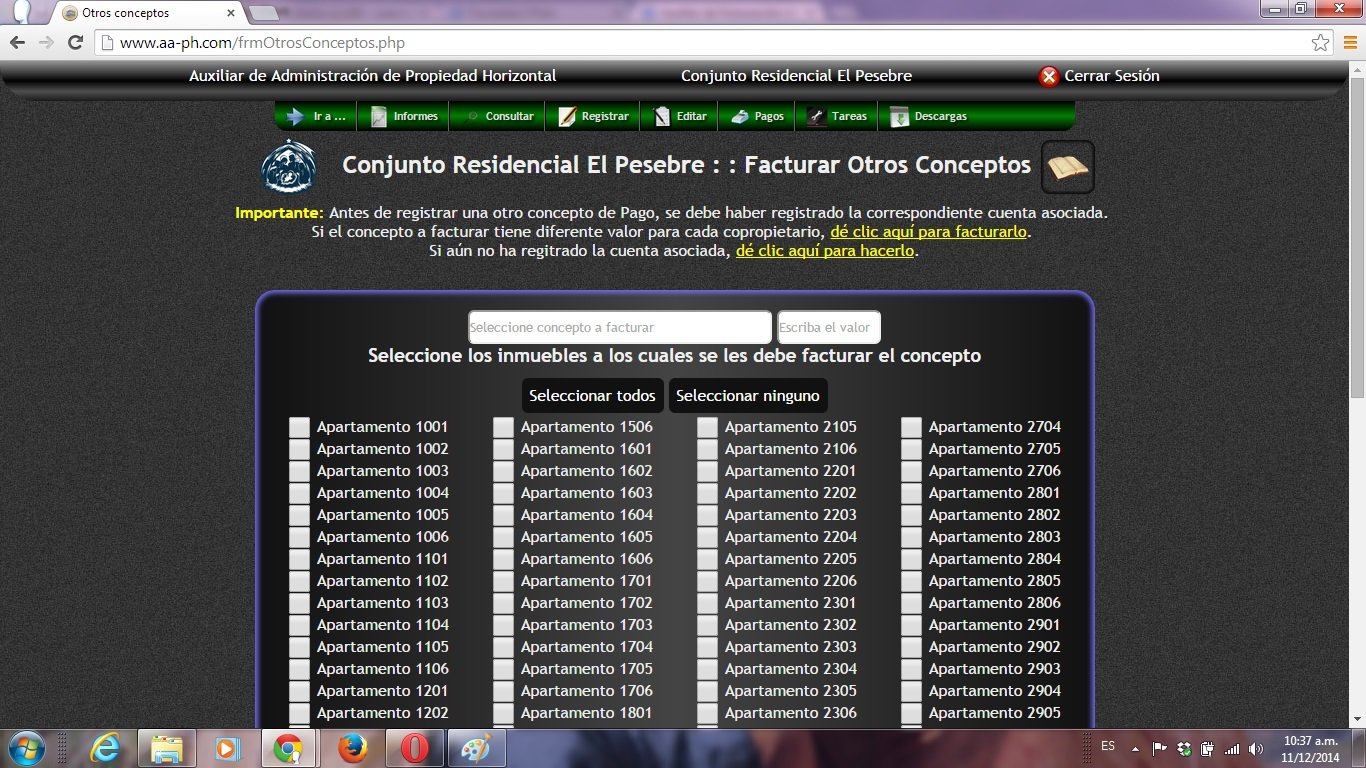
Task: Click the open book help icon
Action: point(1067,167)
